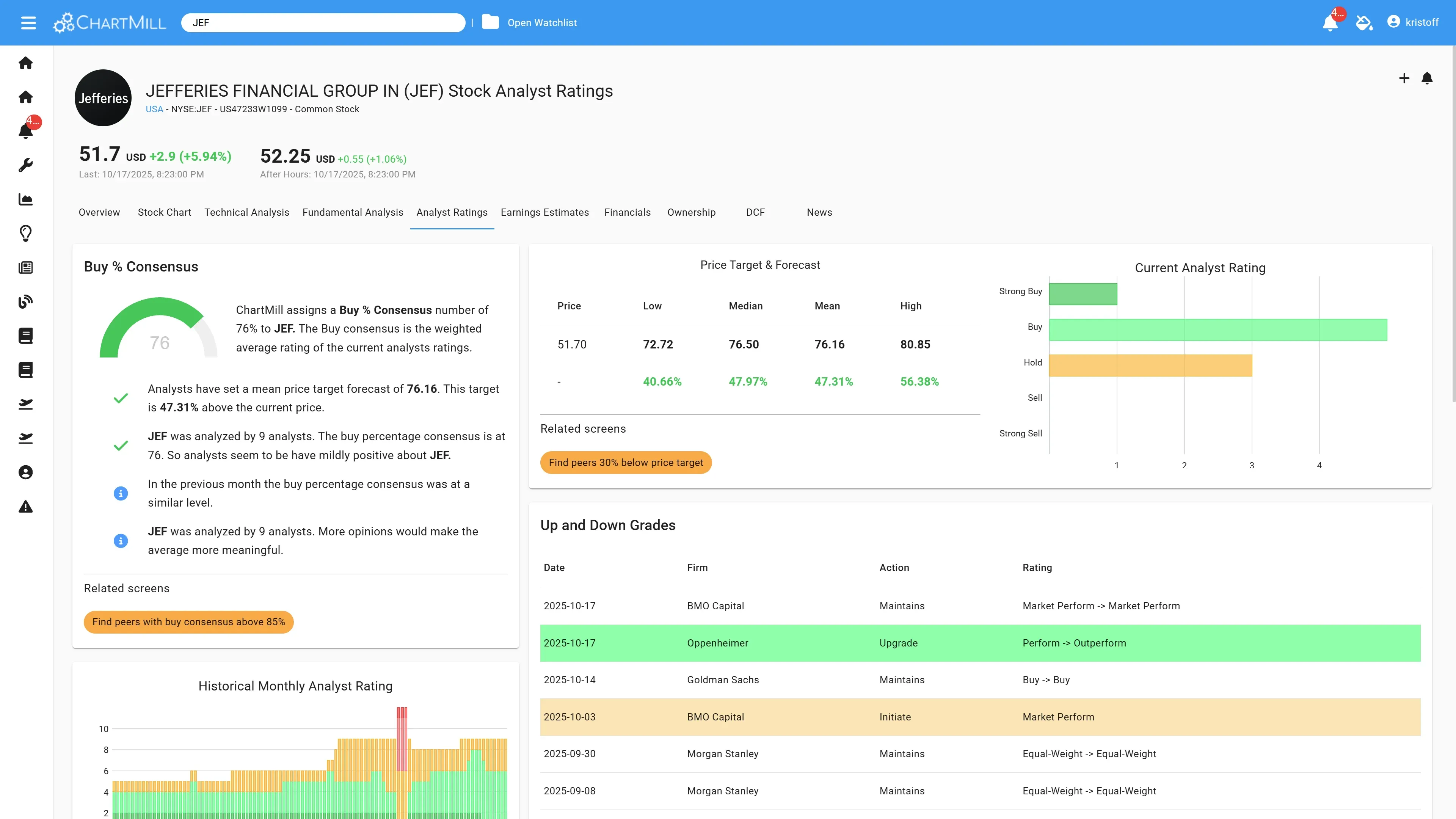Click Find peers 30% below price target
The height and width of the screenshot is (819, 1456).
point(626,462)
